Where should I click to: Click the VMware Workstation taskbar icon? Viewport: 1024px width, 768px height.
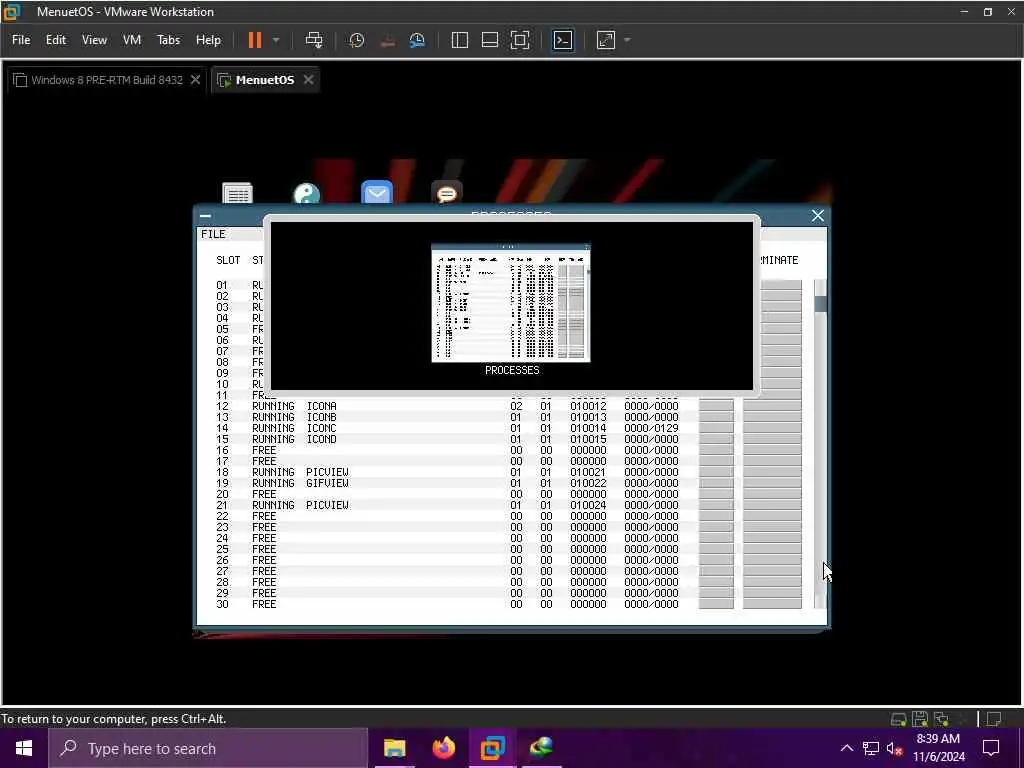tap(492, 748)
